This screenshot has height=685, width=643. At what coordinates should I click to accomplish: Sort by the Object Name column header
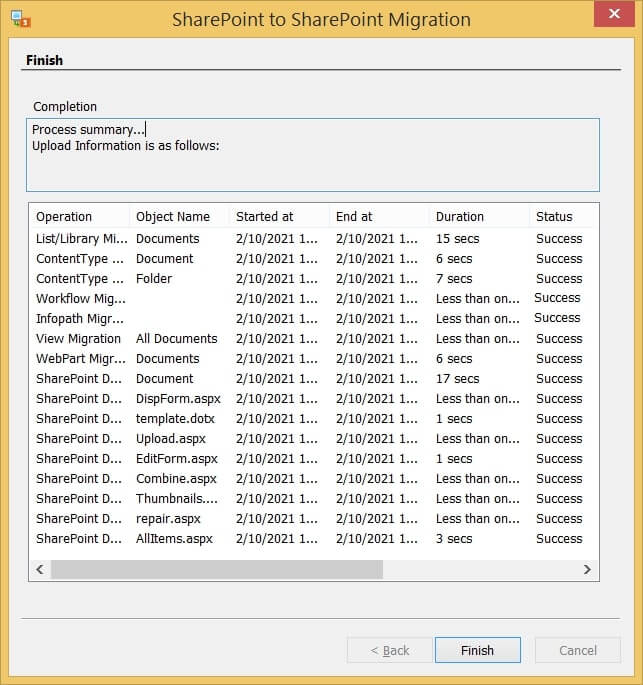point(179,217)
